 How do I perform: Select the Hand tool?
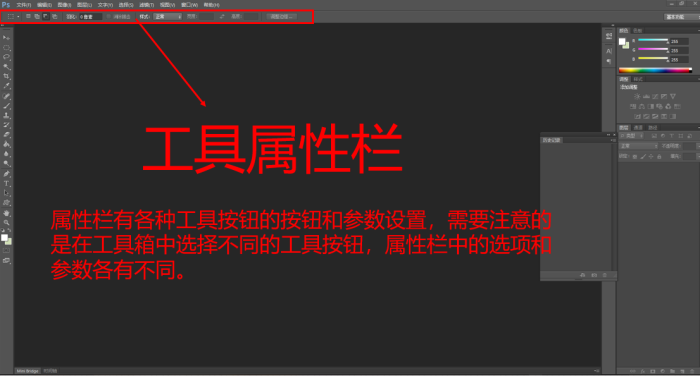tap(6, 213)
